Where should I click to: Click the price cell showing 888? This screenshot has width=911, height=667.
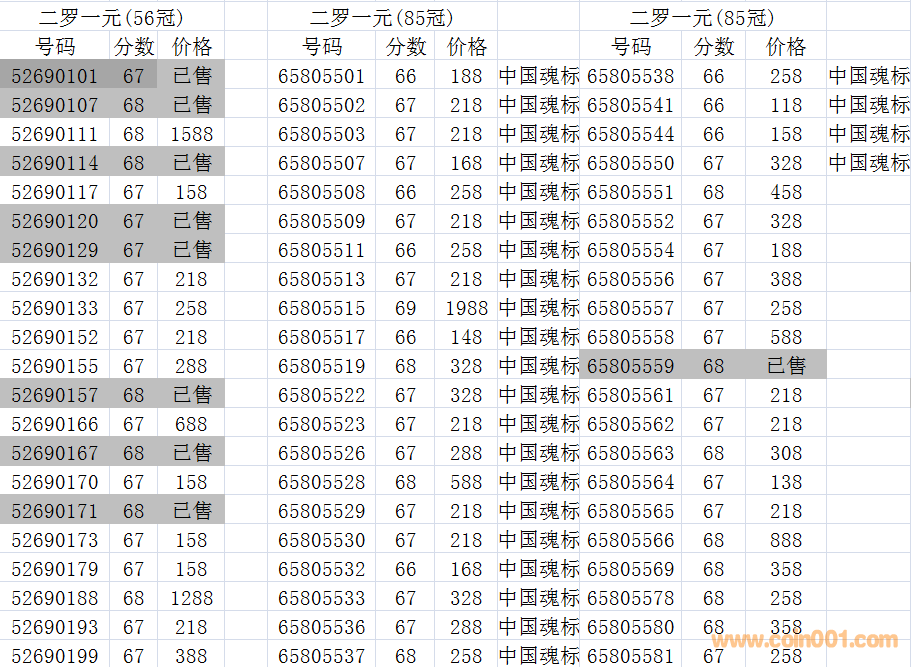(x=786, y=540)
